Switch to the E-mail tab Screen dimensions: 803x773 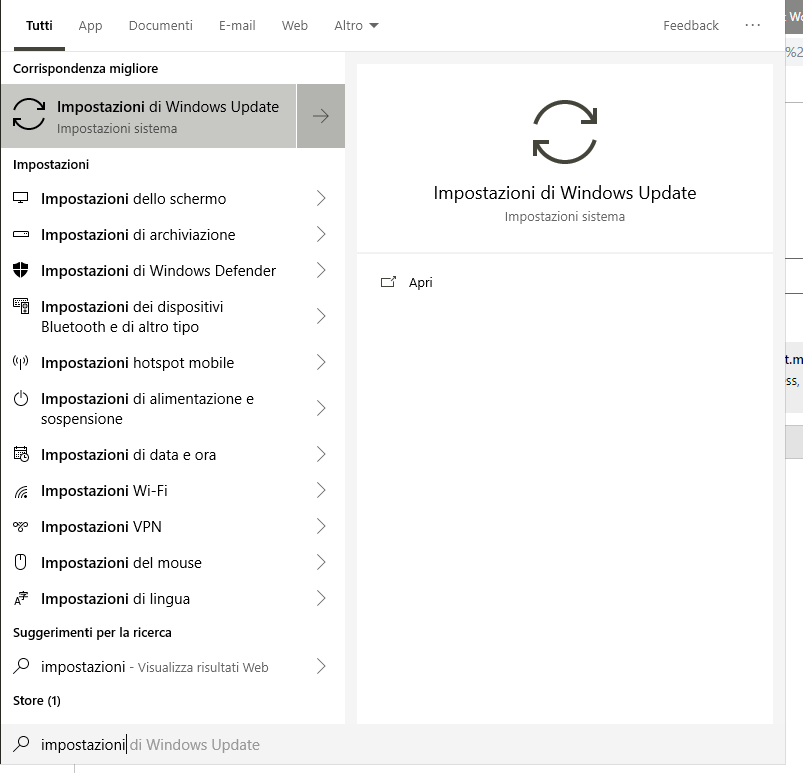(x=237, y=26)
